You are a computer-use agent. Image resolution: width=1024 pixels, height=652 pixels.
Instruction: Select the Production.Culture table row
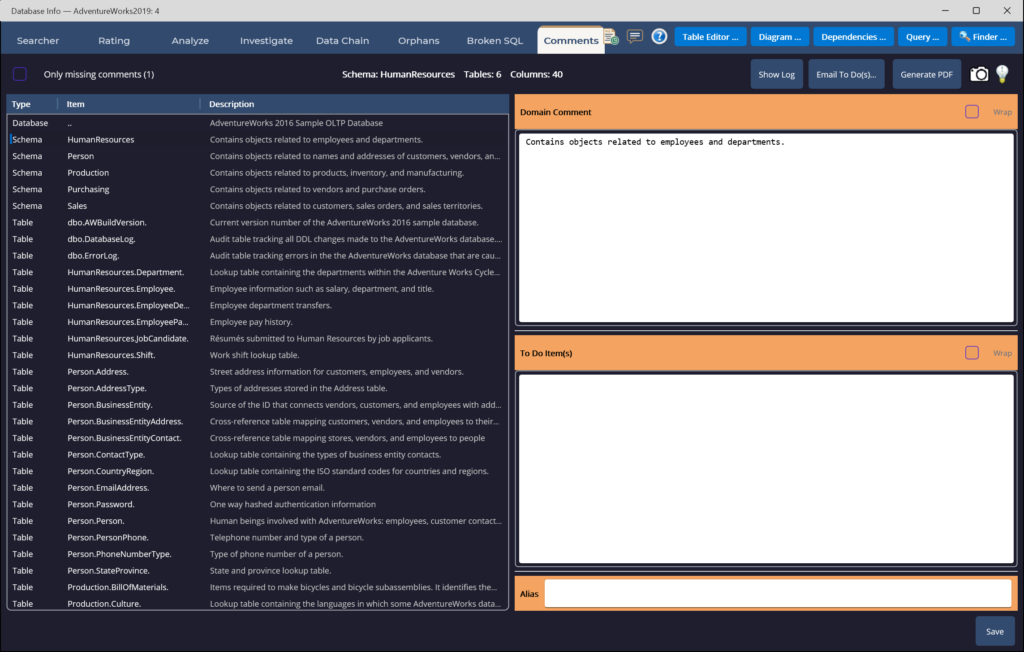[258, 604]
